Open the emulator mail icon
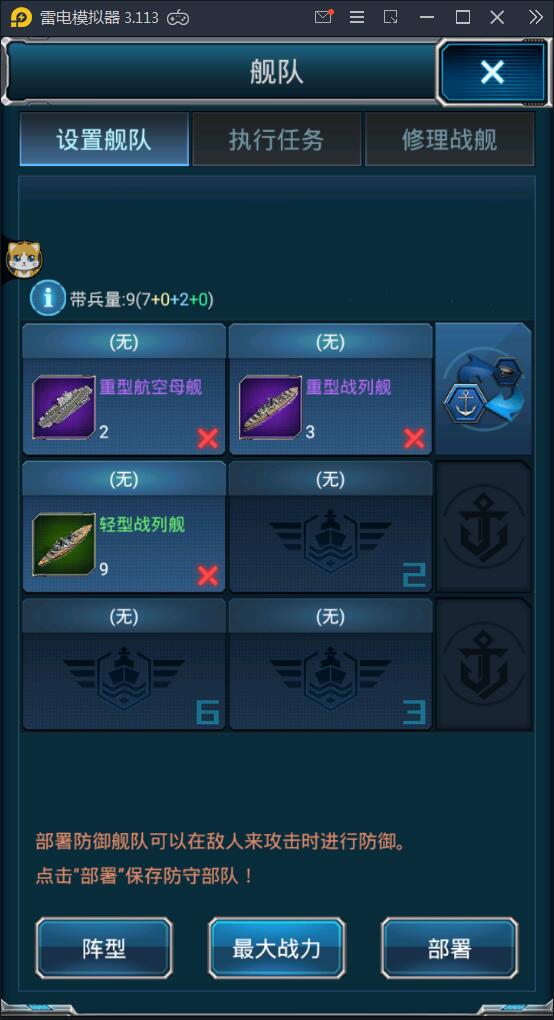 point(323,17)
